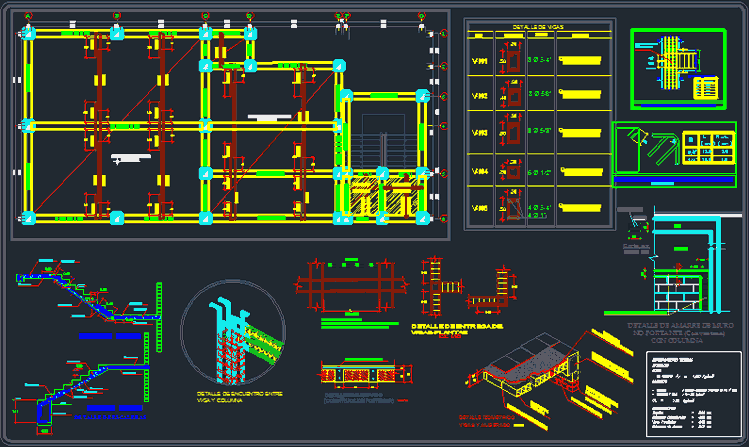Image resolution: width=749 pixels, height=447 pixels.
Task: Select the V-101 beam label
Action: [480, 63]
